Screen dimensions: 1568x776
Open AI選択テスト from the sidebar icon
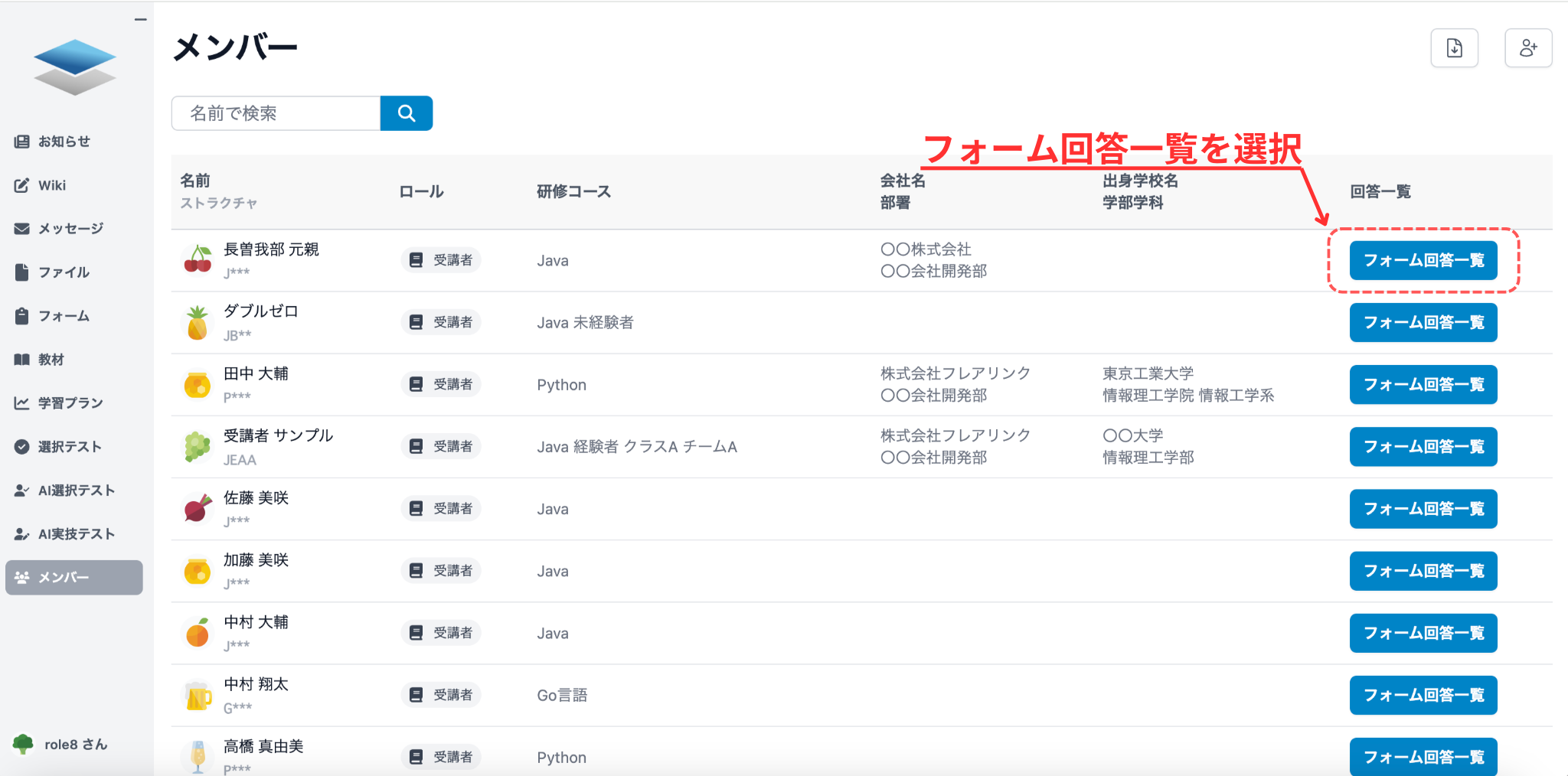coord(21,490)
